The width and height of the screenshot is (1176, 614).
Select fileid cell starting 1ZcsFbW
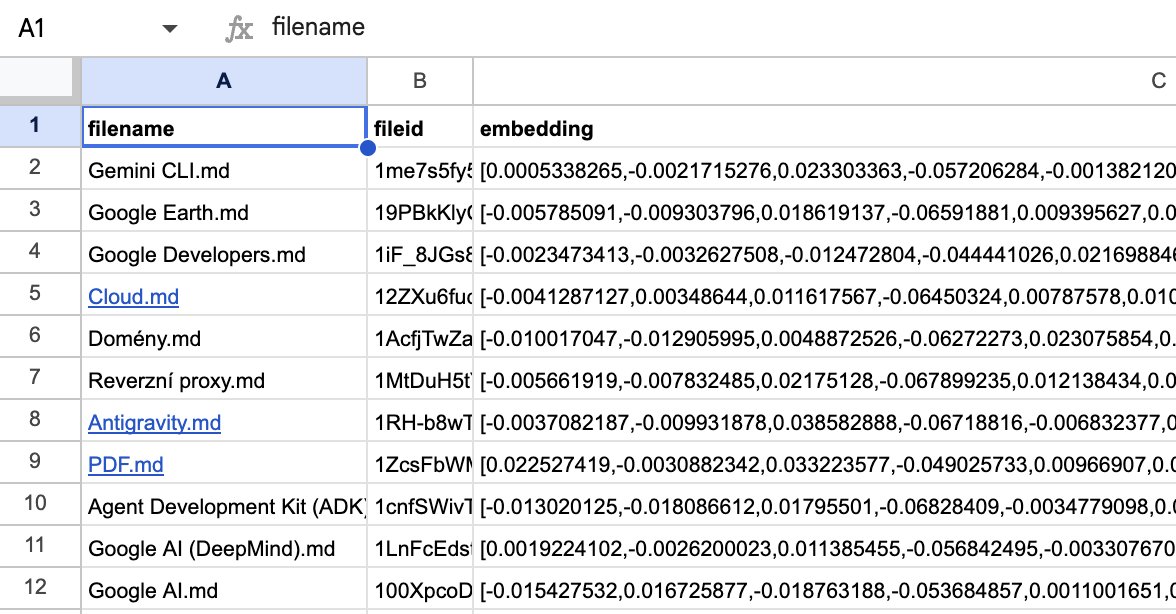tap(420, 463)
